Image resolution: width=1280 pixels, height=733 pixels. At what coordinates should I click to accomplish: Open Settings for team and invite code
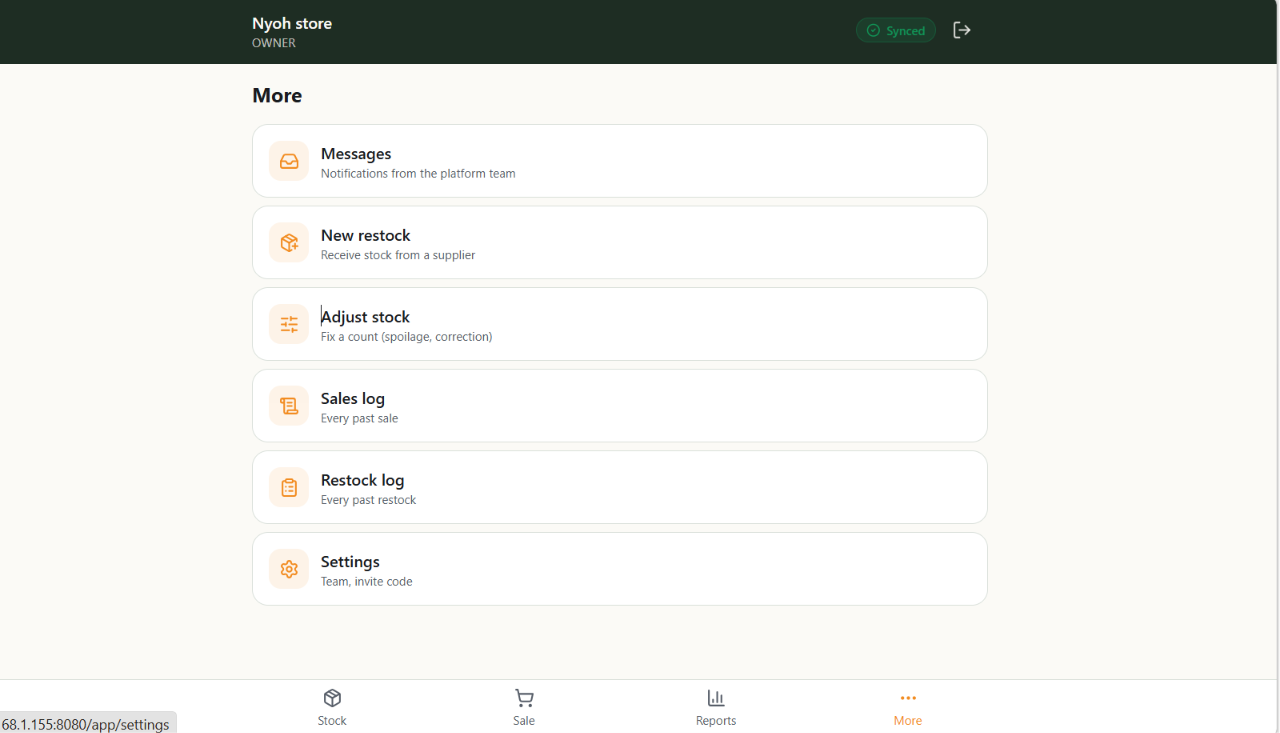[620, 569]
